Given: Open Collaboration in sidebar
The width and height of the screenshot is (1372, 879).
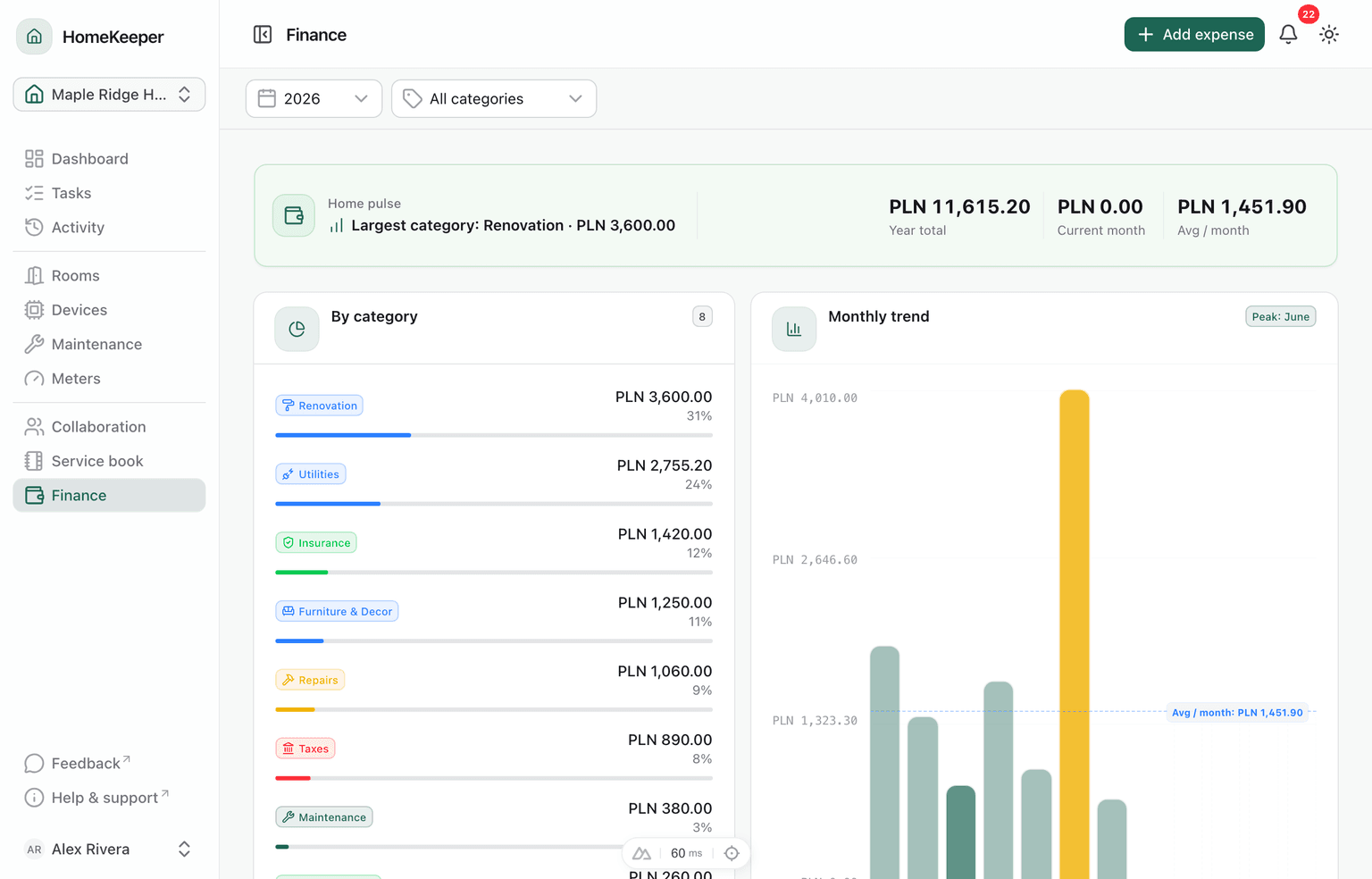Looking at the screenshot, I should pyautogui.click(x=109, y=427).
